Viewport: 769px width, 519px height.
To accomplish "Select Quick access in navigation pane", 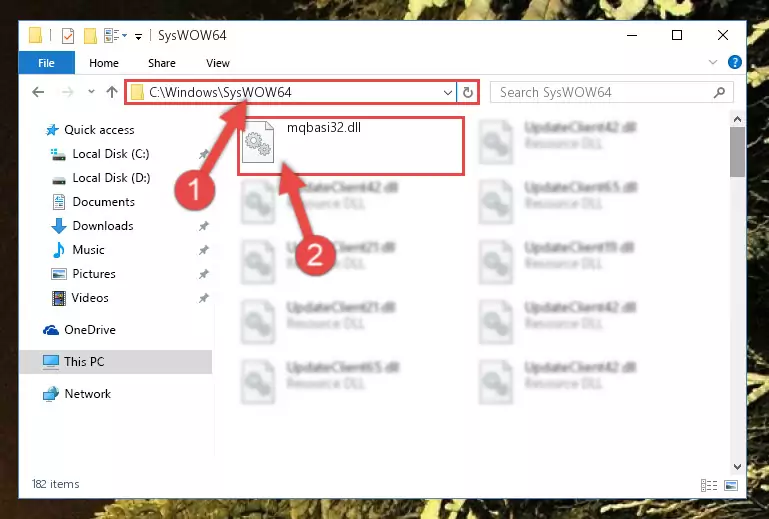I will [99, 130].
